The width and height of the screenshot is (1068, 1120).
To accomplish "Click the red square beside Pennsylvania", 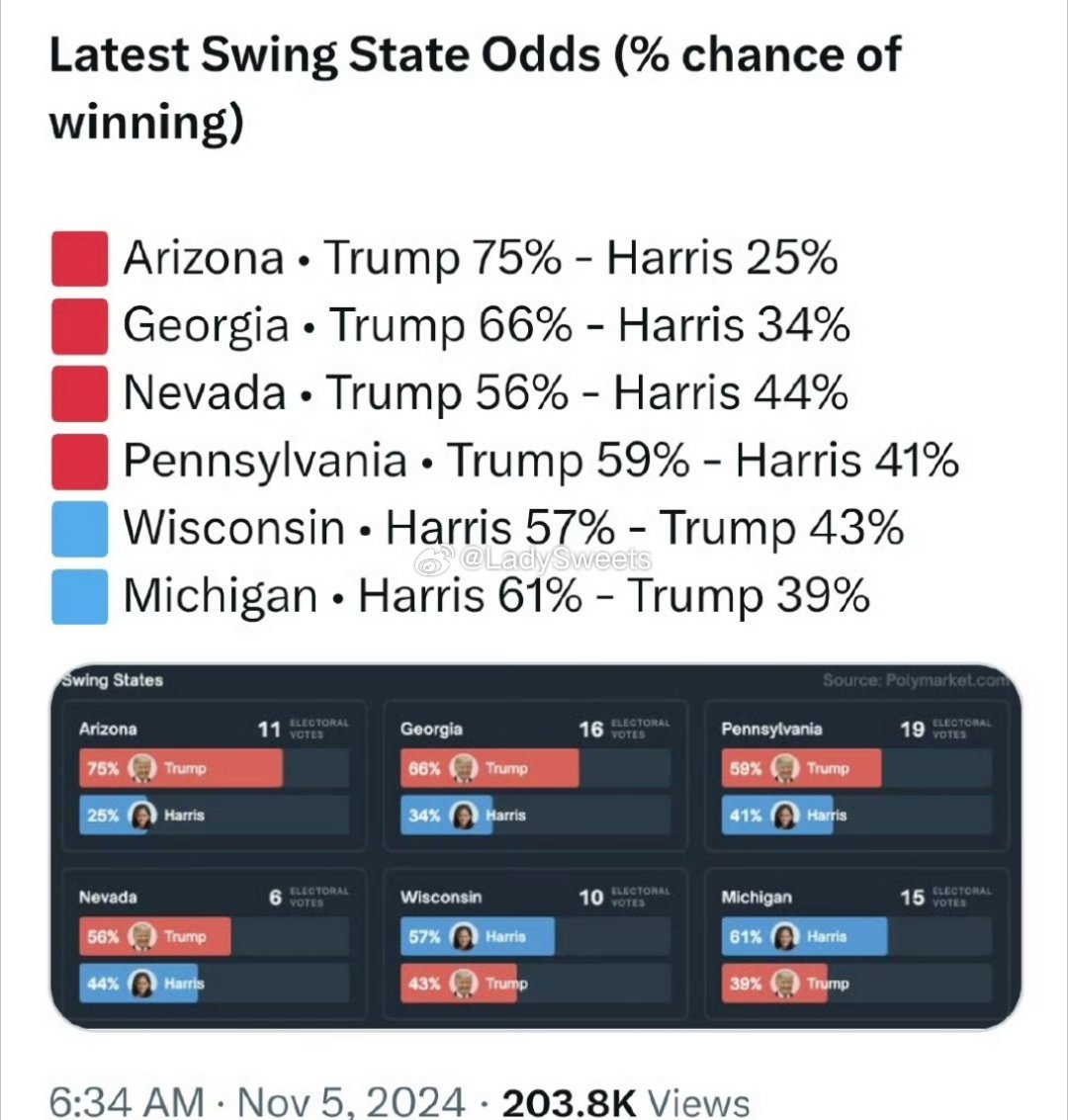I will tap(78, 461).
